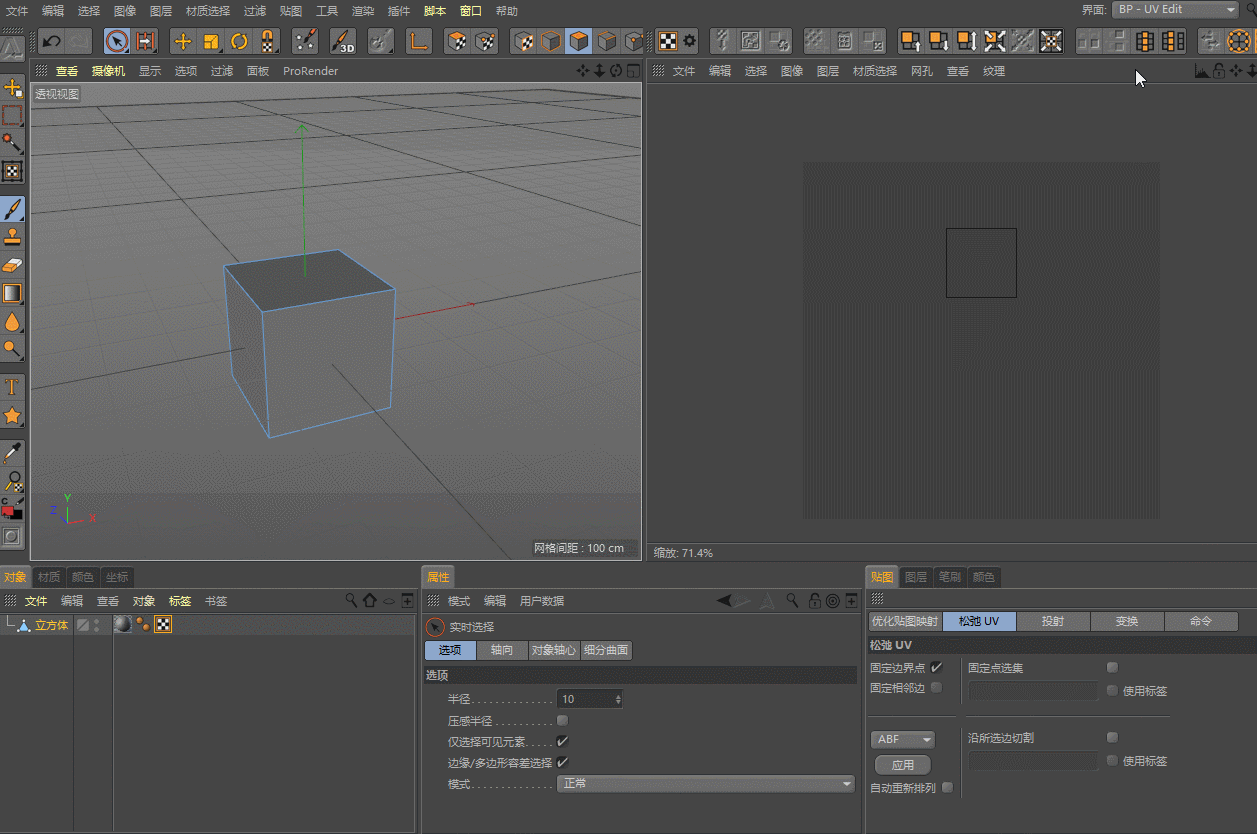Open the ABF algorithm dropdown
1257x834 pixels.
tap(902, 740)
